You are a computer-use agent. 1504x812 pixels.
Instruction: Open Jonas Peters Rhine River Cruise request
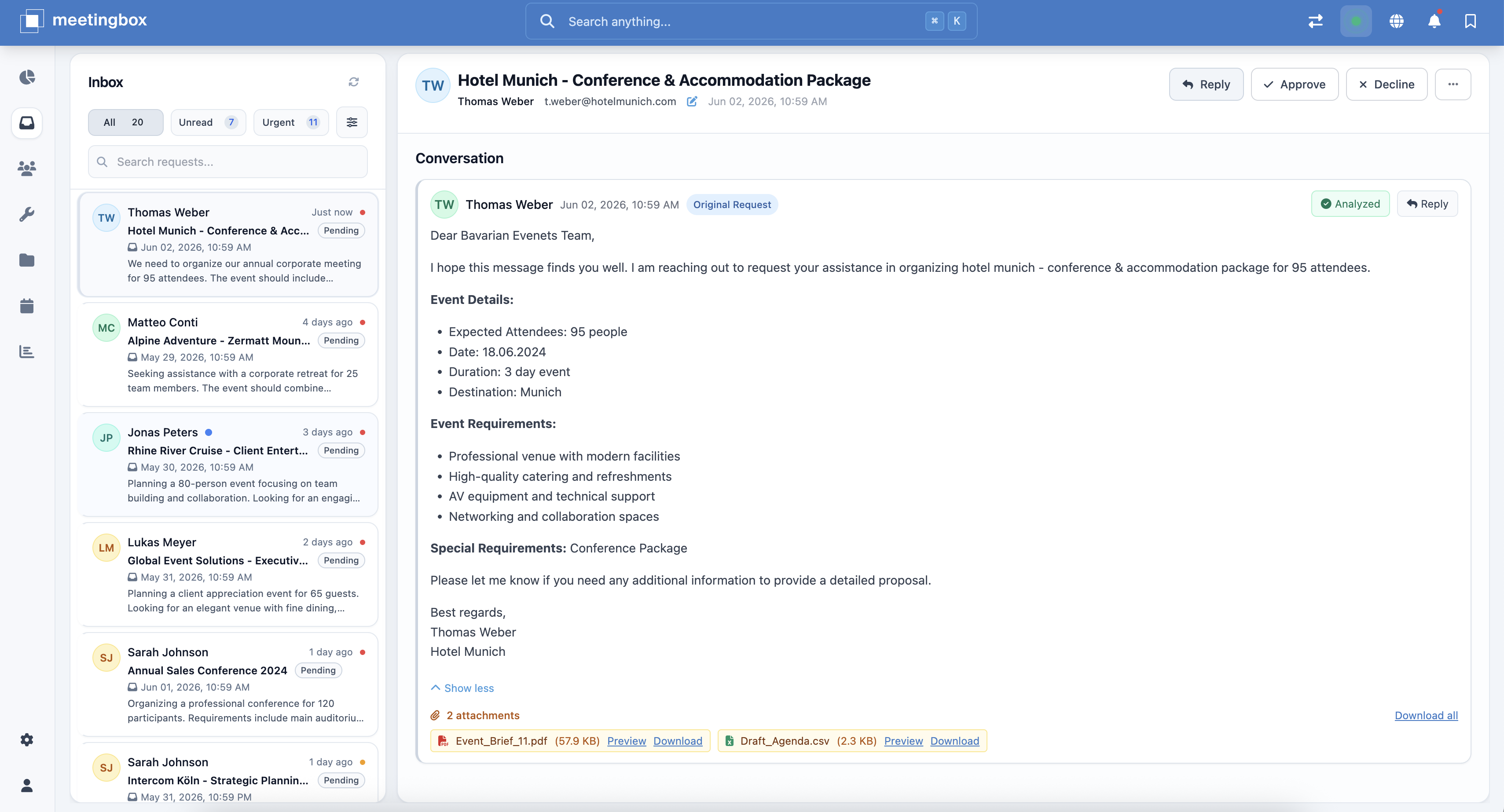click(x=227, y=465)
